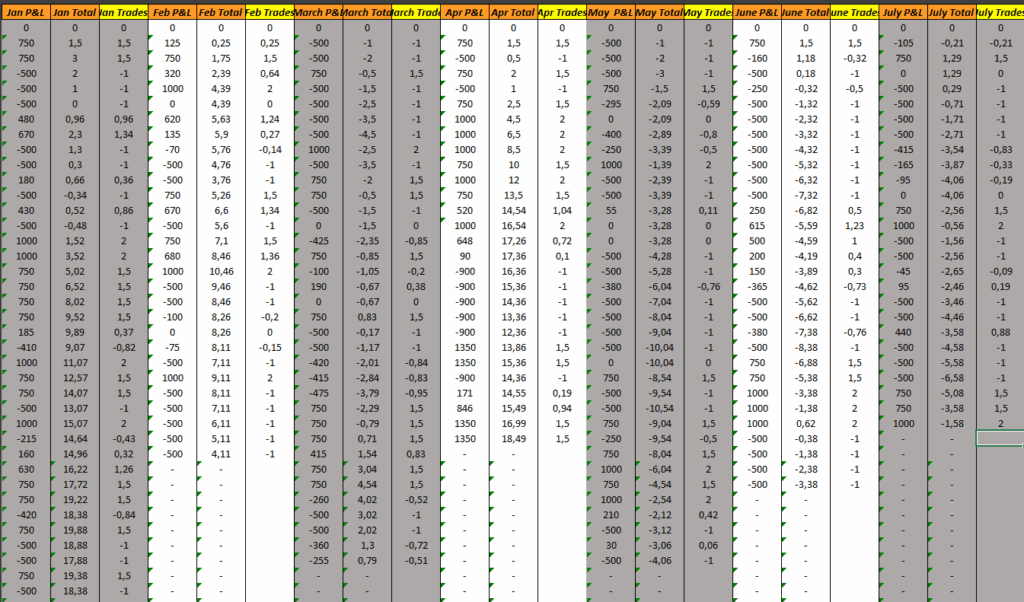Select the -415 cell in July P&L
Image resolution: width=1024 pixels, height=602 pixels.
click(903, 150)
